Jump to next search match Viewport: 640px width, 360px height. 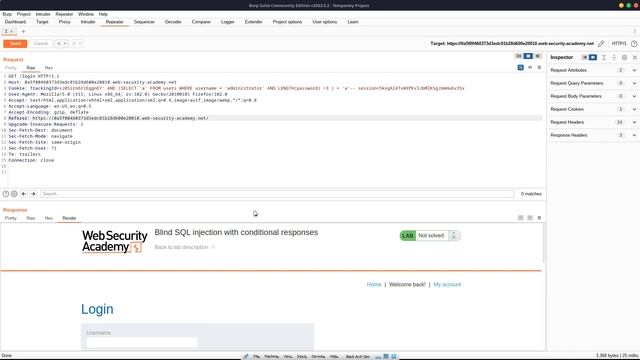coord(33,194)
